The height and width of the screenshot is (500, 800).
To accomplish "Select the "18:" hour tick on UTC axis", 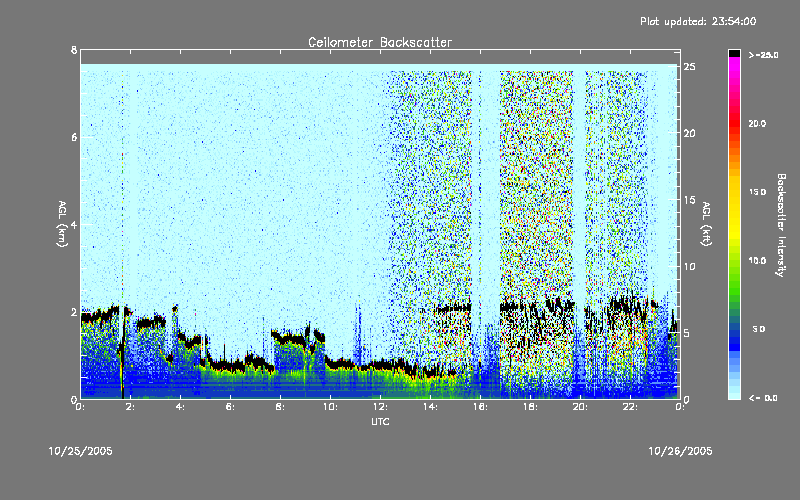I will pos(530,407).
